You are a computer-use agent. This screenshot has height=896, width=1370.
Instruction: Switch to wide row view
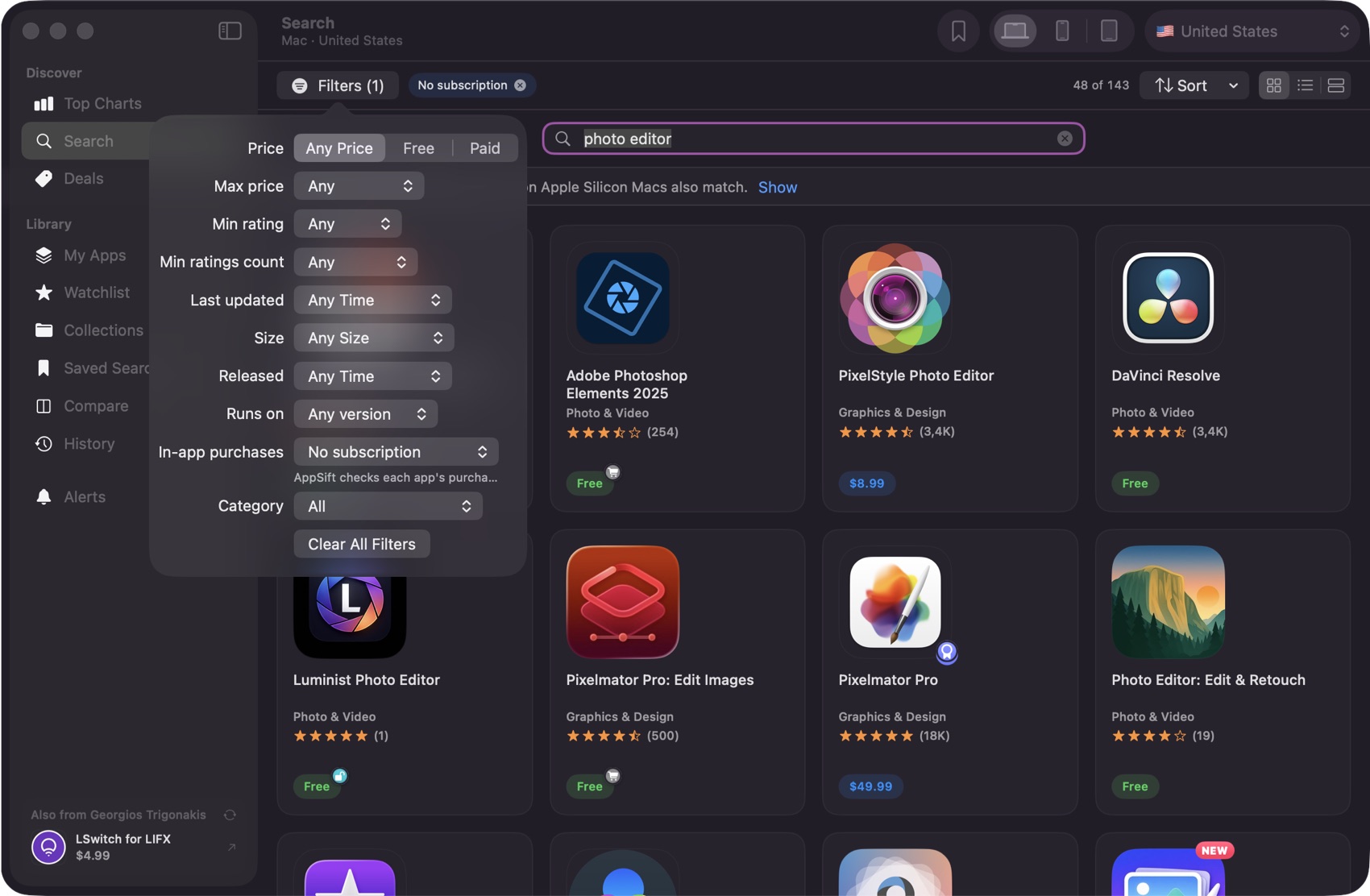(x=1335, y=85)
